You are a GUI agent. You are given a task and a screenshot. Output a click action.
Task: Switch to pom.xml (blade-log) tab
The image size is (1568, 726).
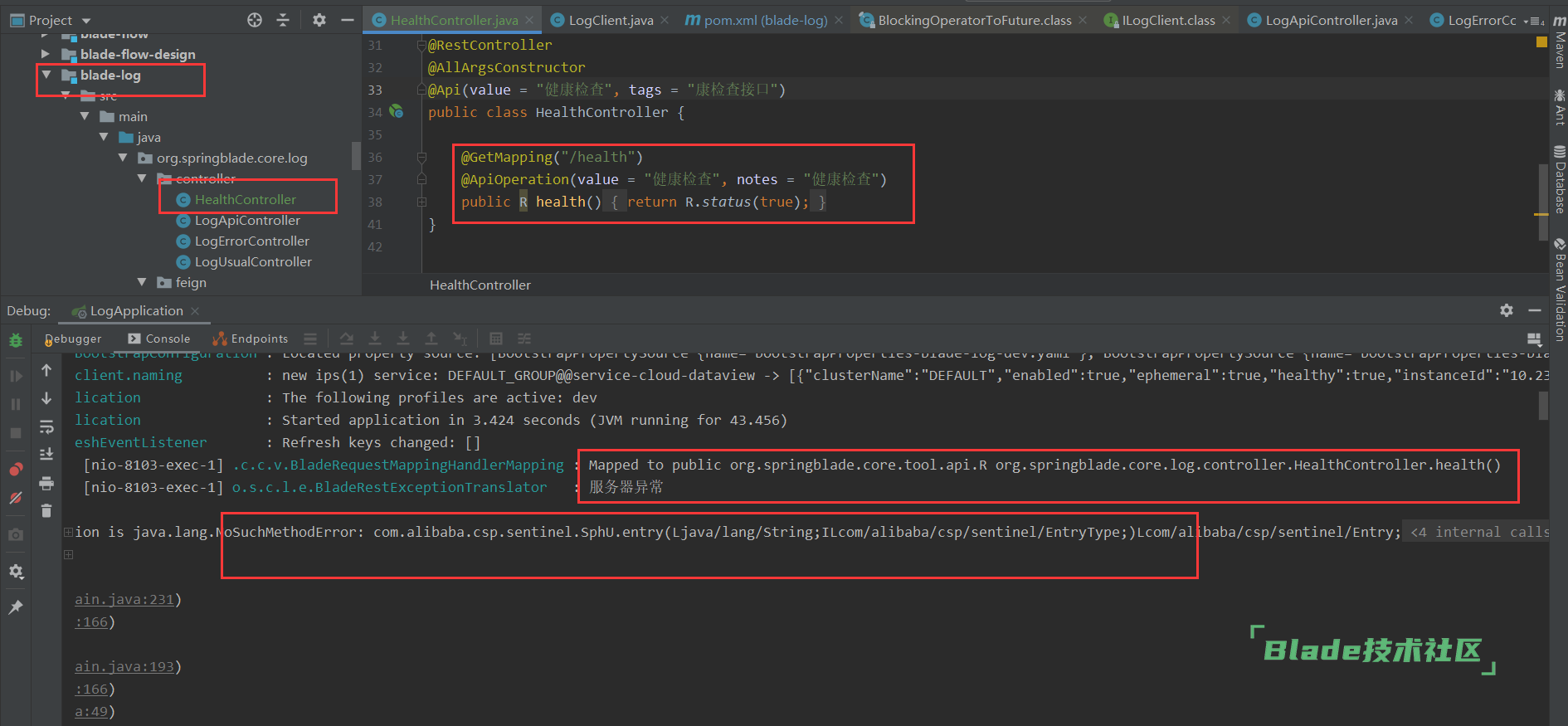point(766,20)
